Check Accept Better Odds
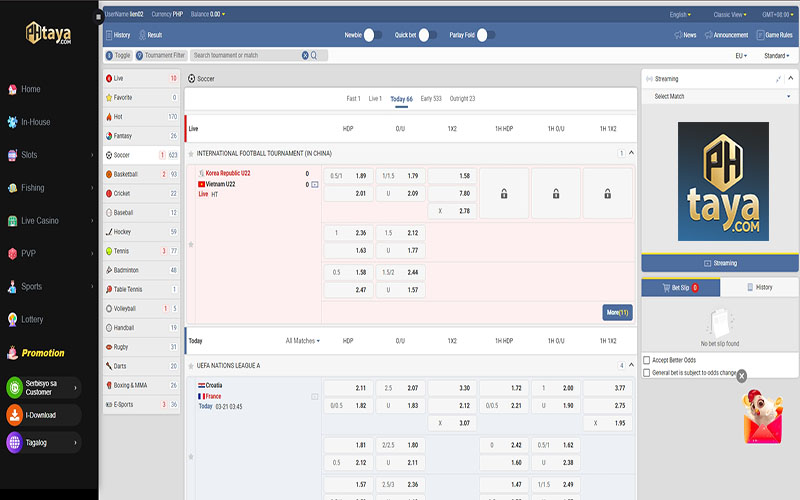Viewport: 800px width, 500px height. click(646, 360)
